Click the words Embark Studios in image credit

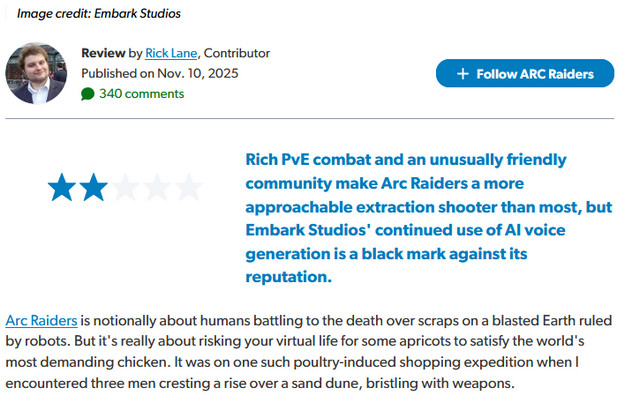click(140, 14)
